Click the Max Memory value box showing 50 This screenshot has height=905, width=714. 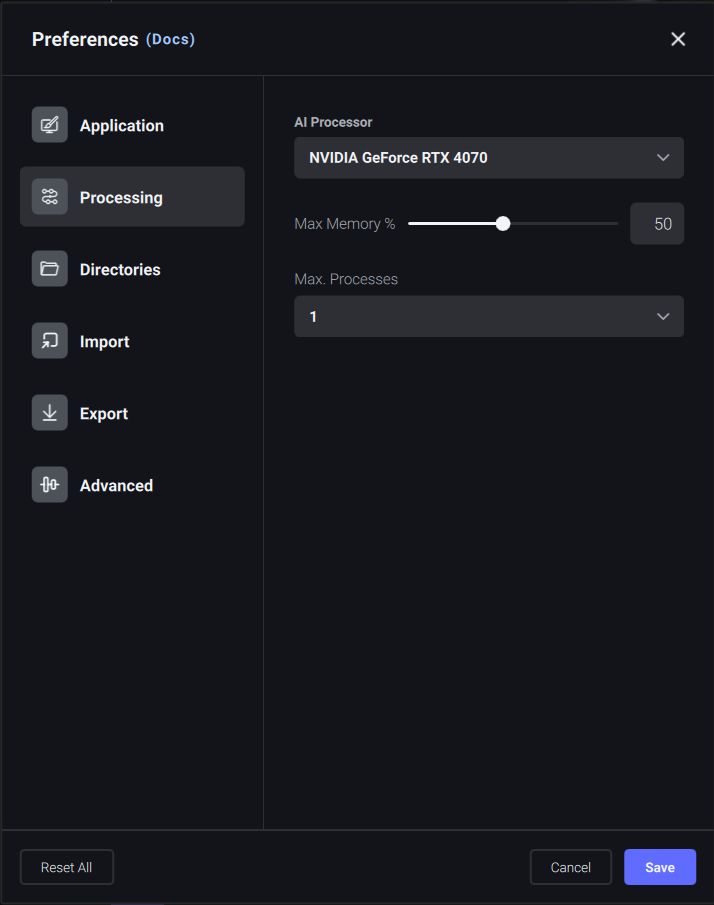pyautogui.click(x=657, y=223)
